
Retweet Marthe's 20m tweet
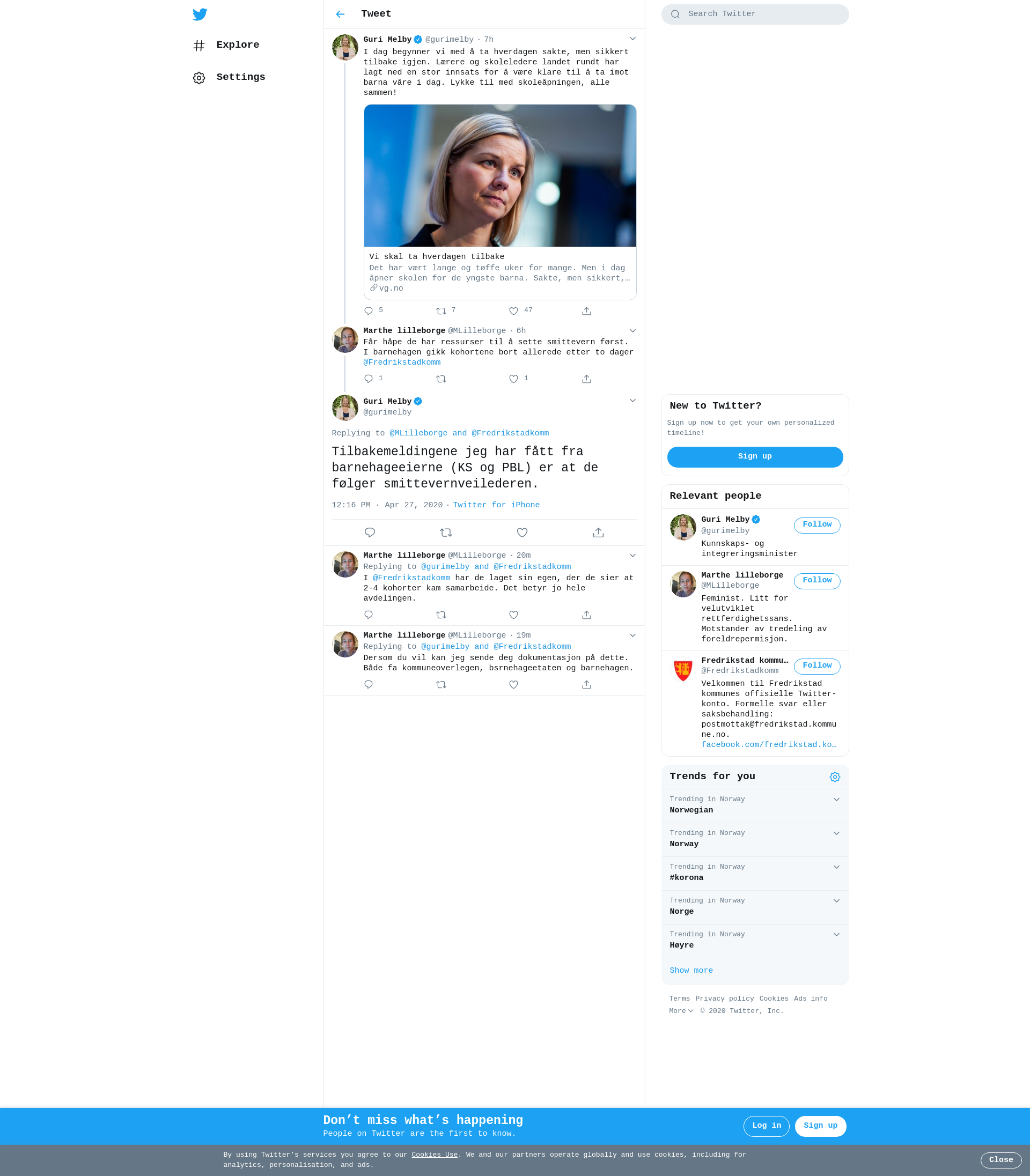tap(442, 615)
